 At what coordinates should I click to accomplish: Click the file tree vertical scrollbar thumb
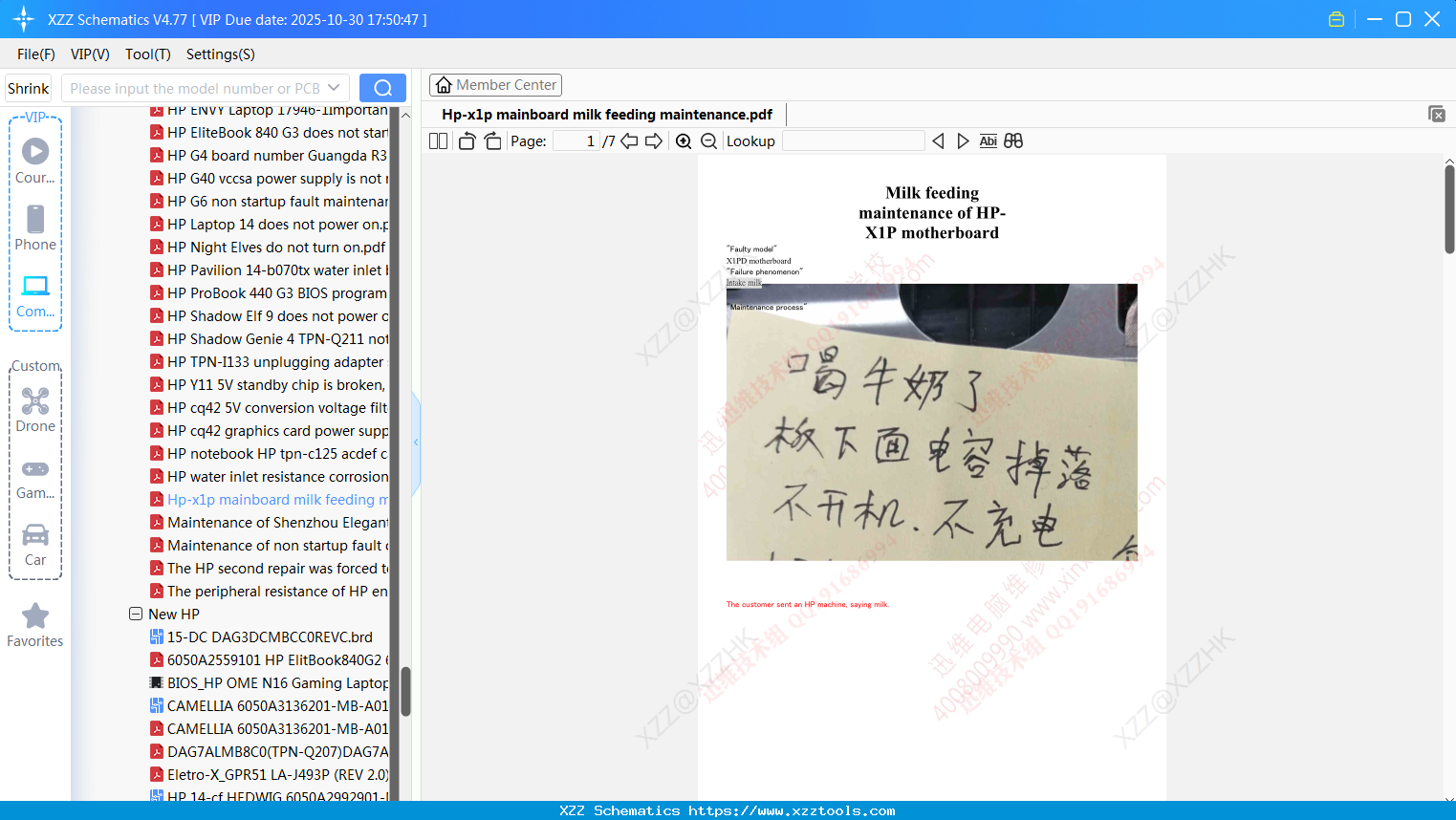tap(405, 691)
